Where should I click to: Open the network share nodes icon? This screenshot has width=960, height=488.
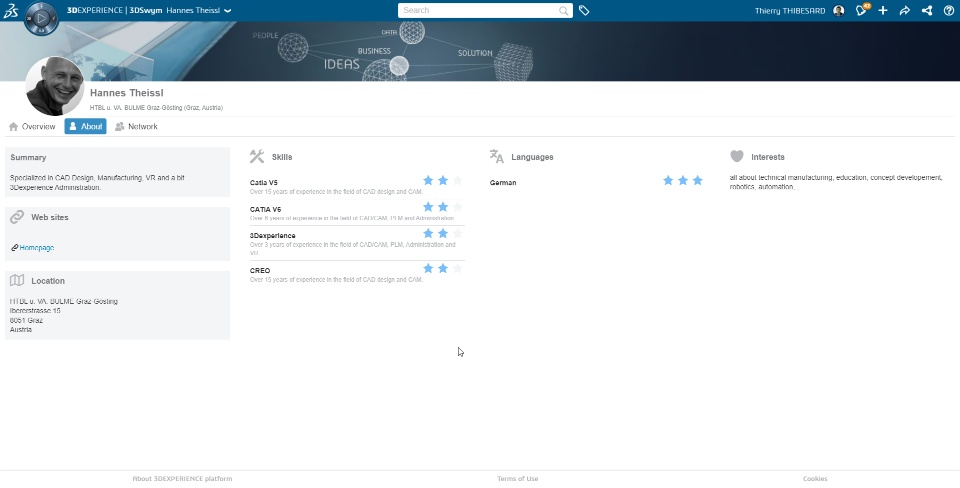point(927,10)
